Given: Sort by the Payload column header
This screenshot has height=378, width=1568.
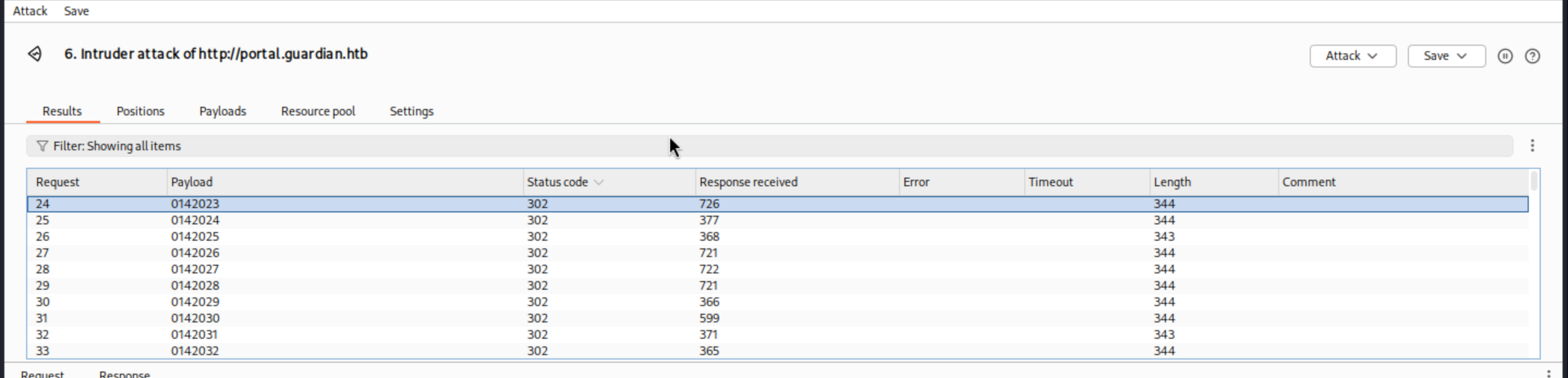Looking at the screenshot, I should [x=192, y=182].
